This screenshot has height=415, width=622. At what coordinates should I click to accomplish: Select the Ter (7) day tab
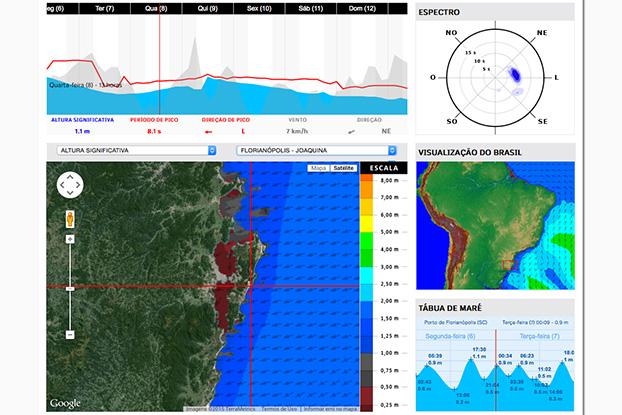(105, 8)
